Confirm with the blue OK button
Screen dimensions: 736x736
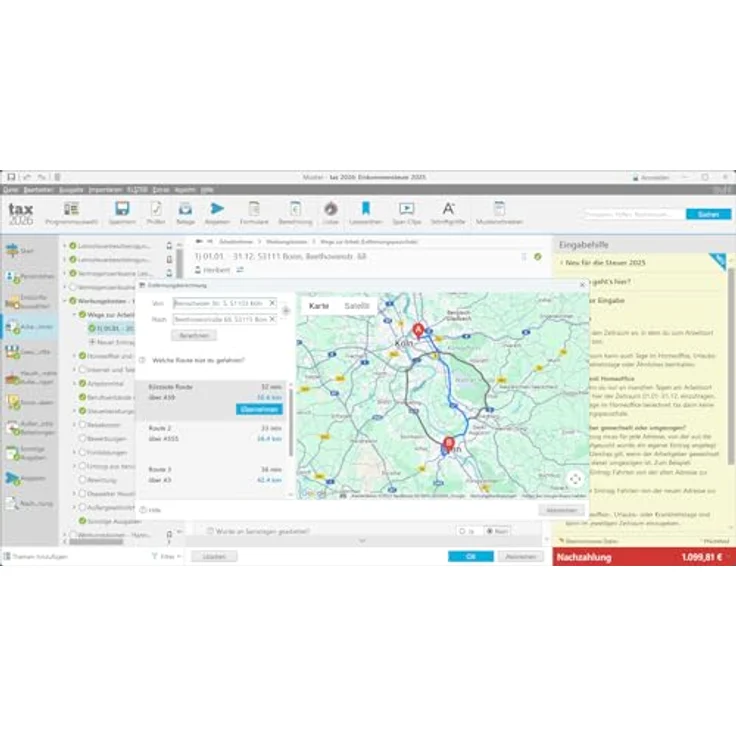click(471, 556)
